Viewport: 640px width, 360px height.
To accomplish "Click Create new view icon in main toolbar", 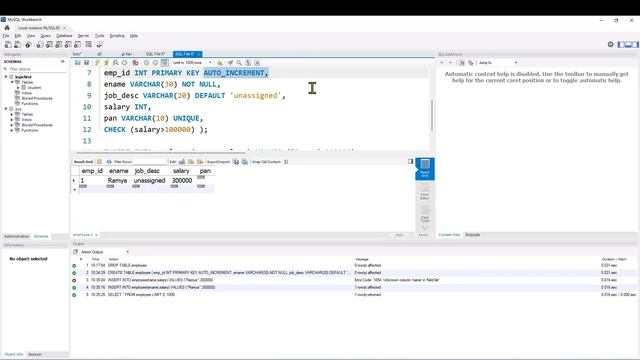I will tap(59, 44).
